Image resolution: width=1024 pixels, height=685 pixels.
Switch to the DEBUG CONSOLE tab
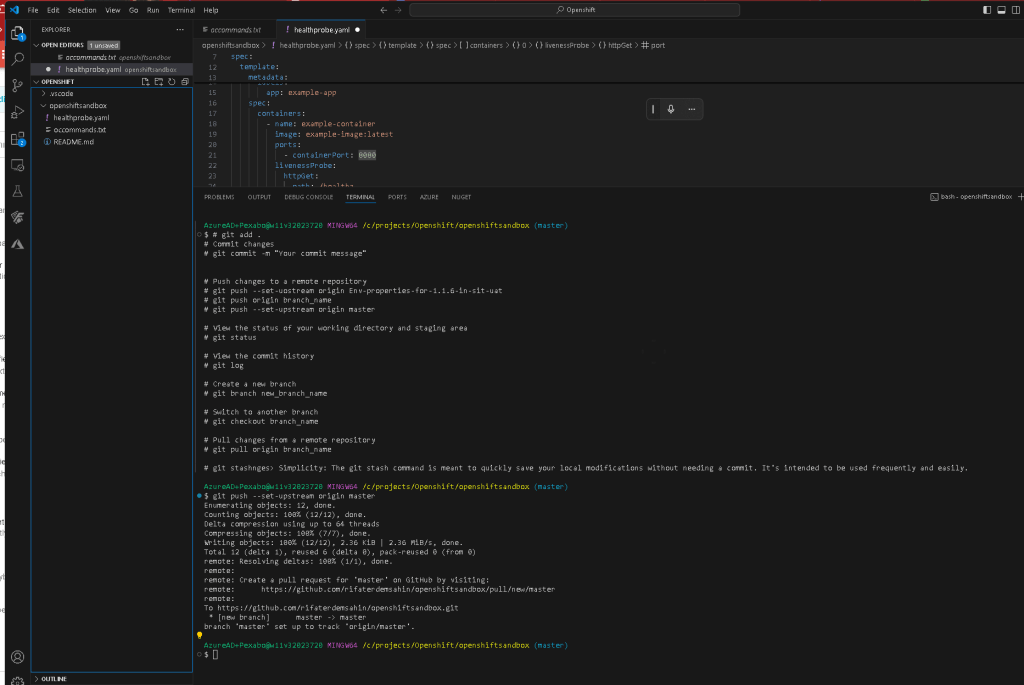point(308,197)
